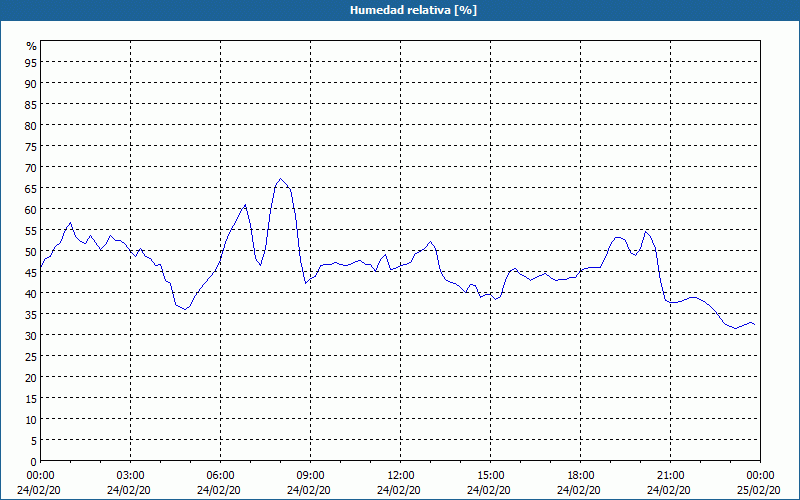Select the 85 value on the y-axis
800x500 pixels.
[x=31, y=104]
